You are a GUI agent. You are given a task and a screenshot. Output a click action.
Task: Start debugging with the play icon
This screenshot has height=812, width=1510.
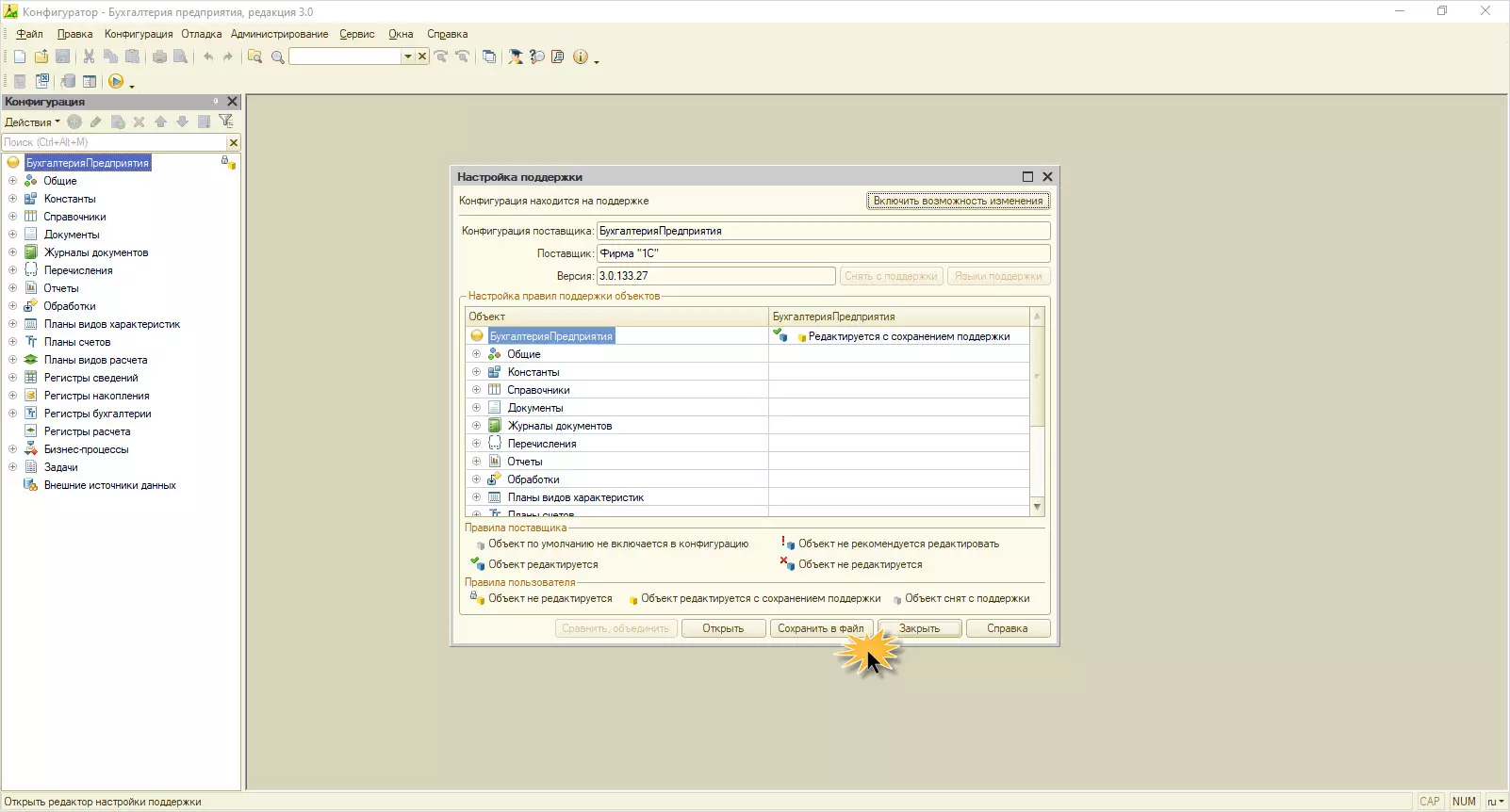[x=116, y=82]
